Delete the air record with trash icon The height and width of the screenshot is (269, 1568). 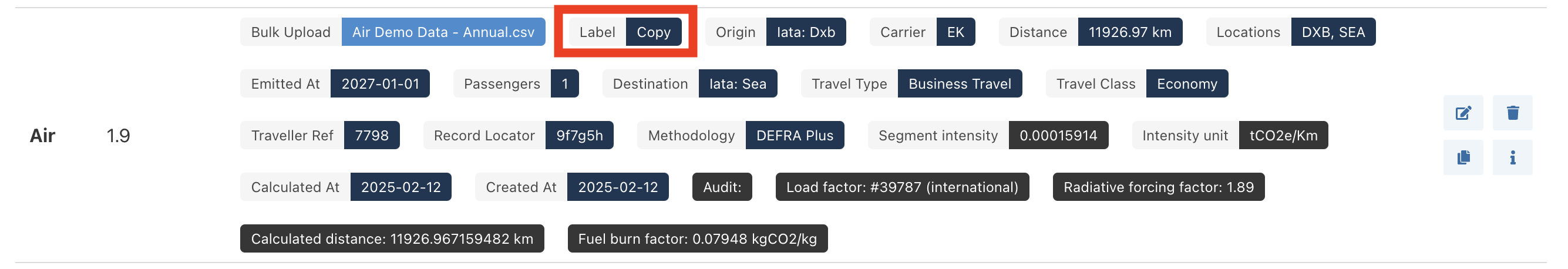[1512, 113]
